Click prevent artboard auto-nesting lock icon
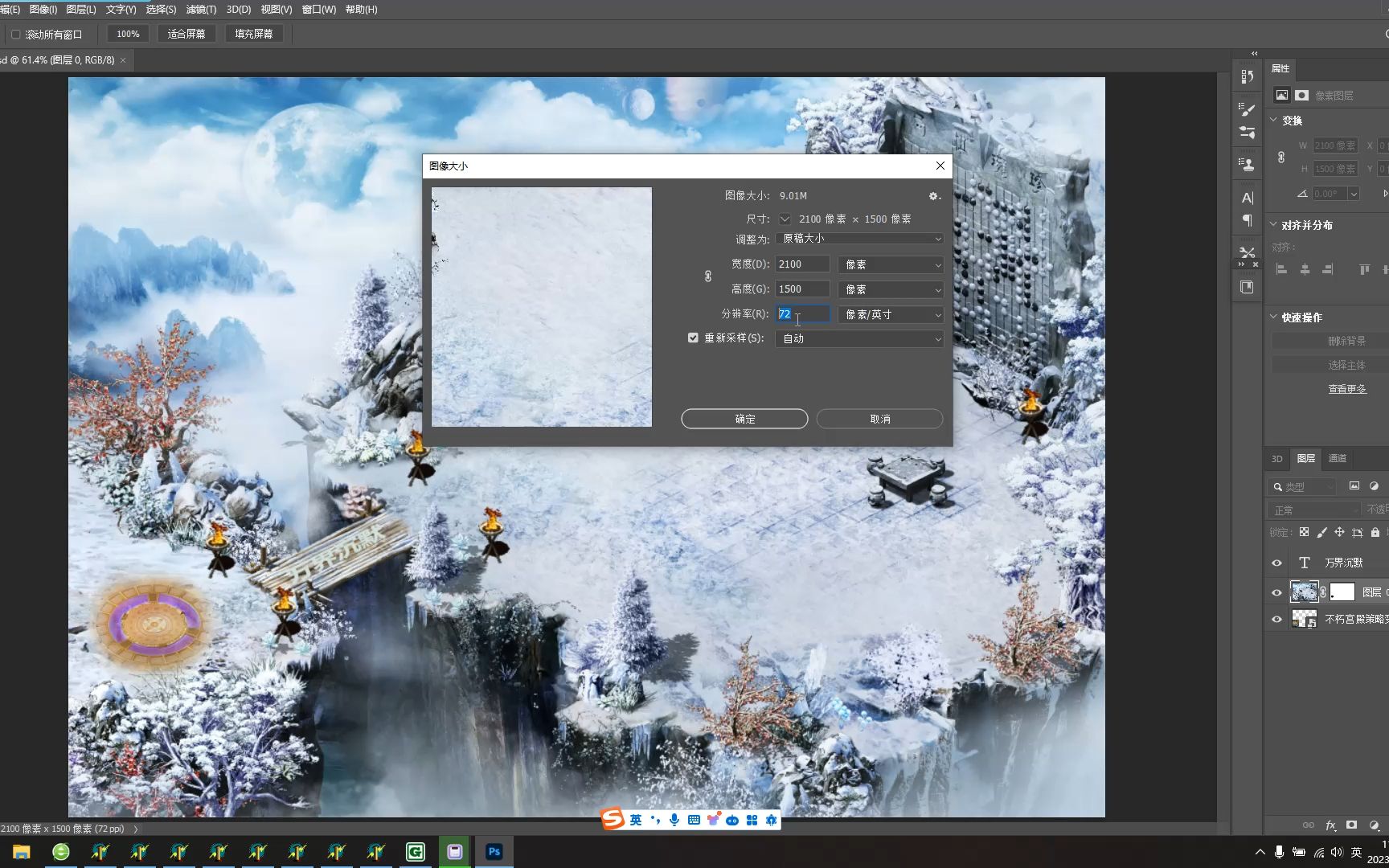 click(1358, 532)
